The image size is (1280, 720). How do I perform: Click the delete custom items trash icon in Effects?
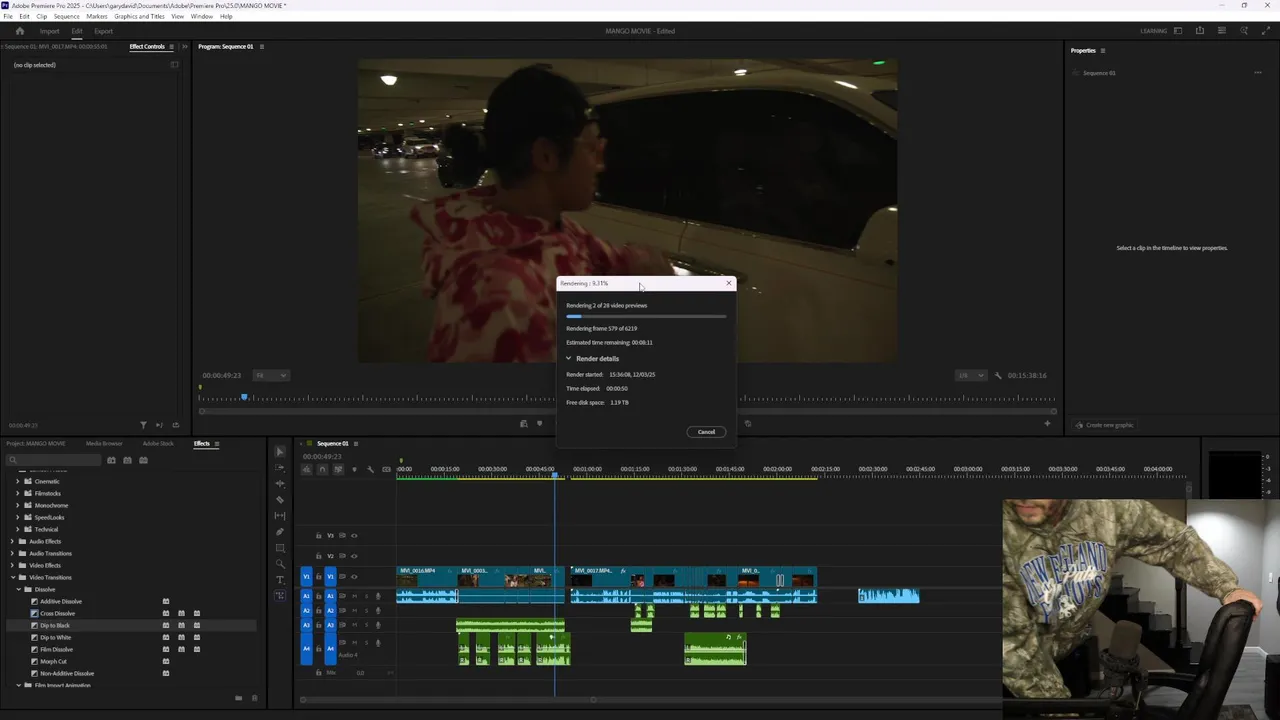(x=254, y=698)
